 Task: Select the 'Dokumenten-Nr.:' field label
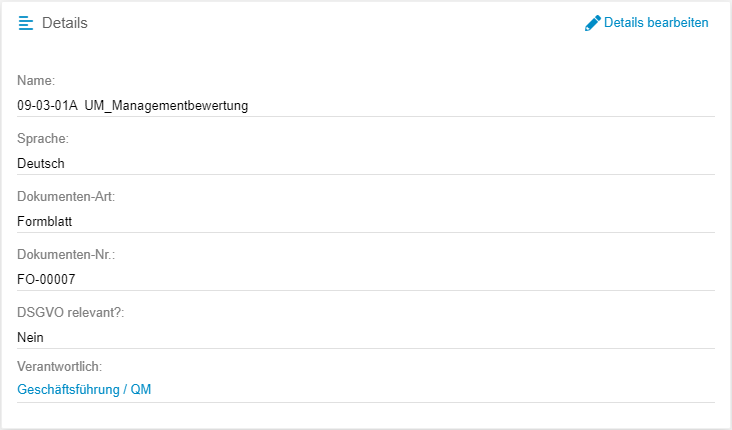pos(65,254)
